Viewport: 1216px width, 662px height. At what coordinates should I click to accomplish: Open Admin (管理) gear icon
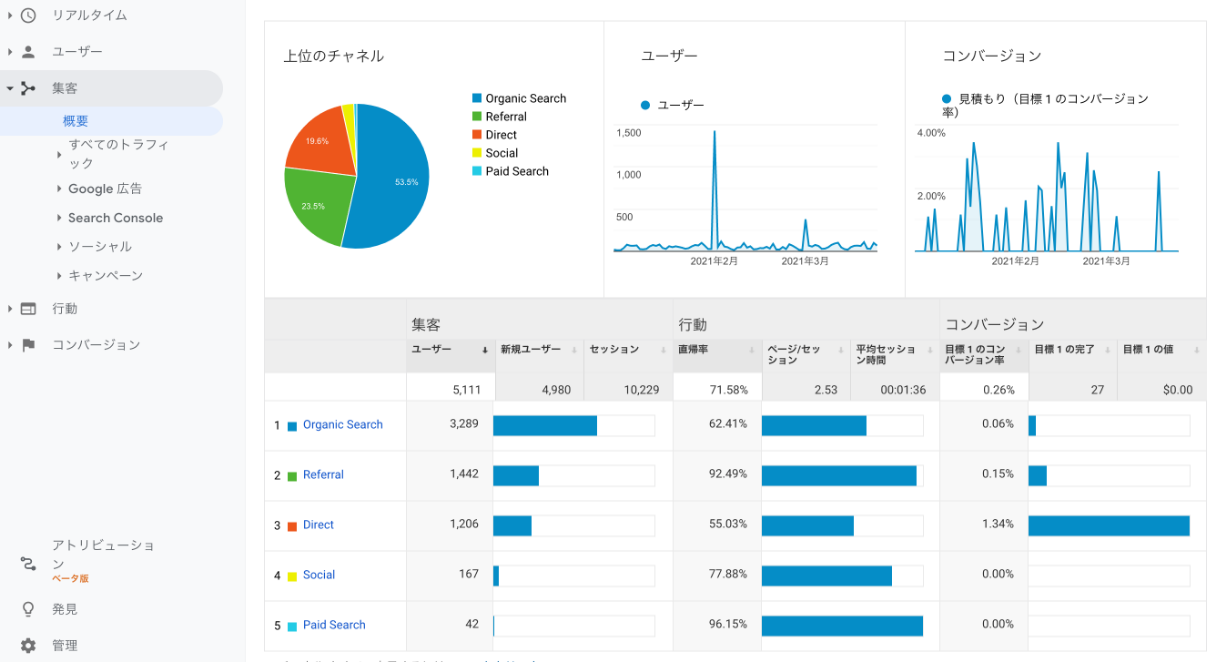tap(28, 646)
